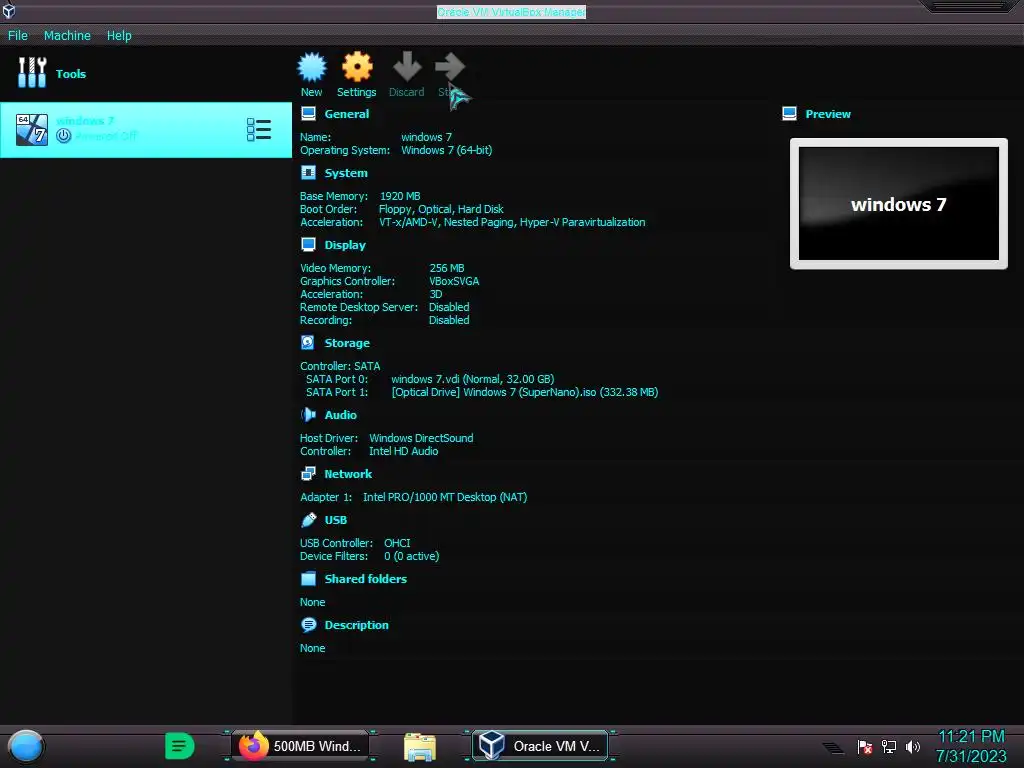The height and width of the screenshot is (768, 1024).
Task: Click the Description section speech icon
Action: 308,624
